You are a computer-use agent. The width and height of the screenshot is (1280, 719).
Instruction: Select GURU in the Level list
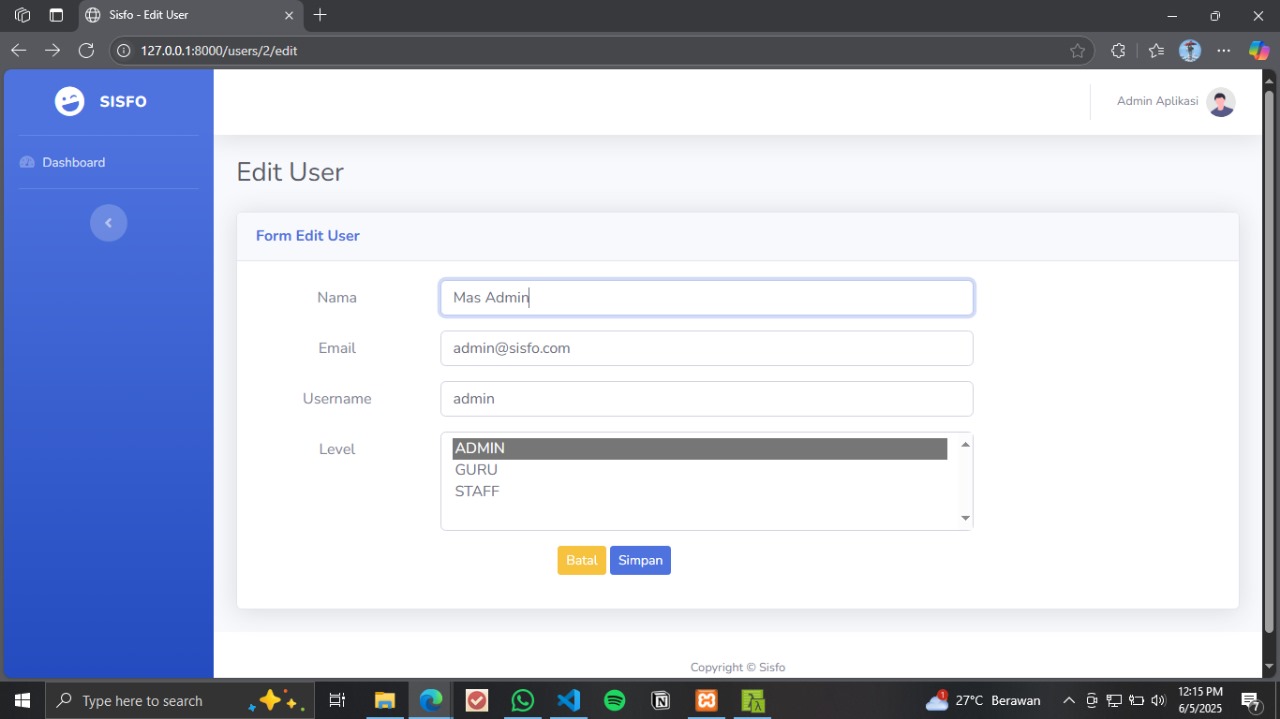pos(476,470)
